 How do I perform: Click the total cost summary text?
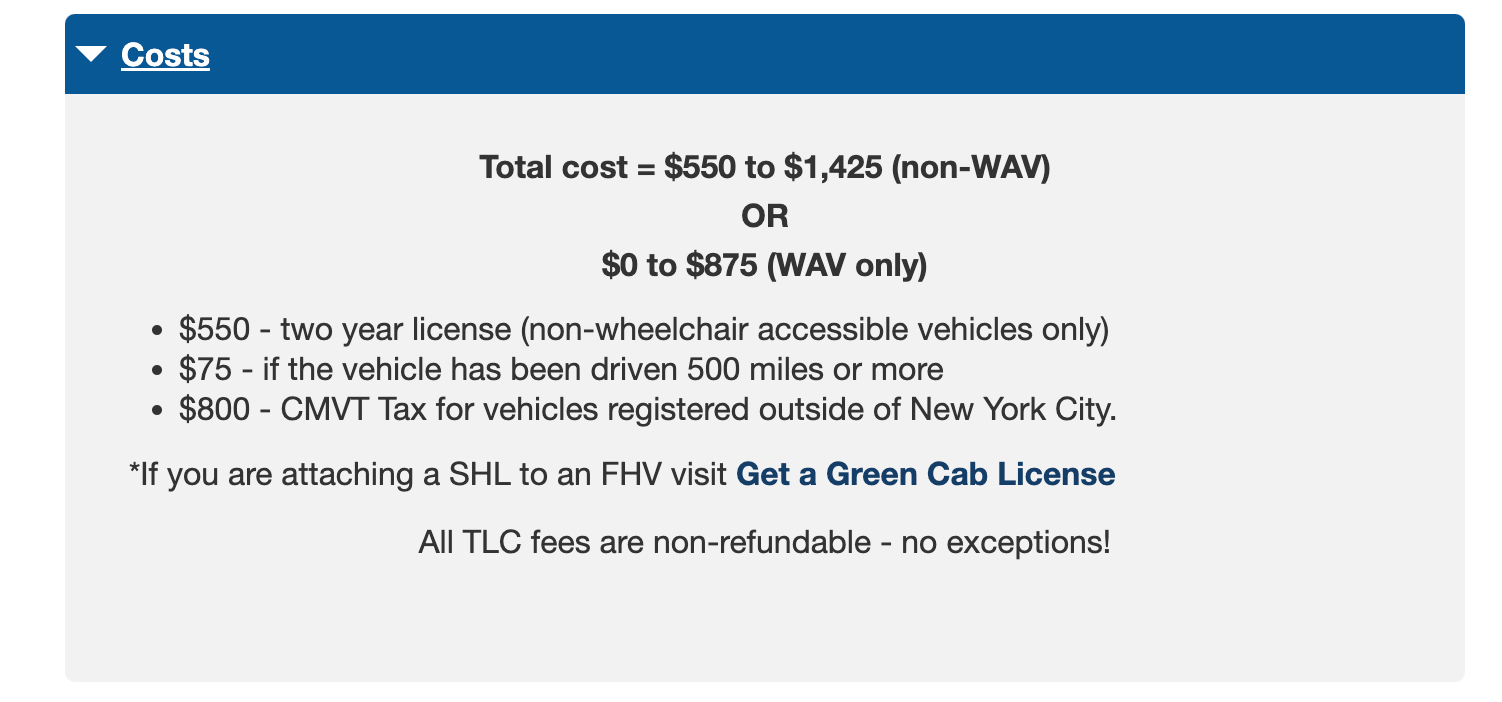(767, 167)
